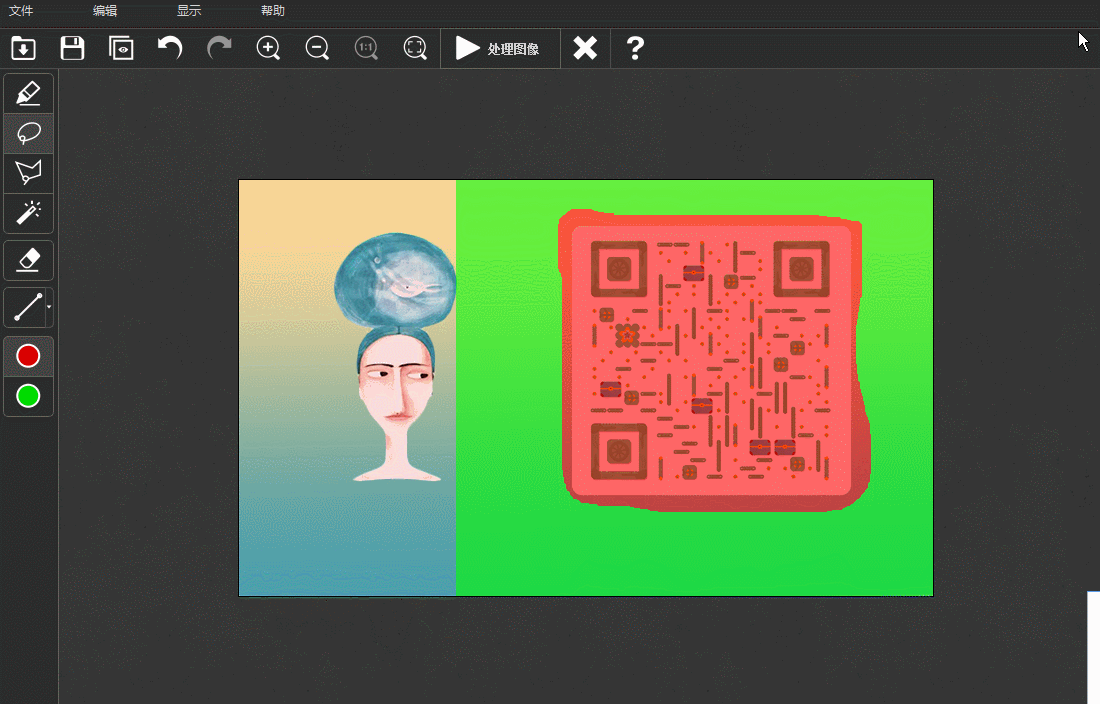Click the red-masked QR code area
Viewport: 1100px width, 704px height.
pos(714,360)
